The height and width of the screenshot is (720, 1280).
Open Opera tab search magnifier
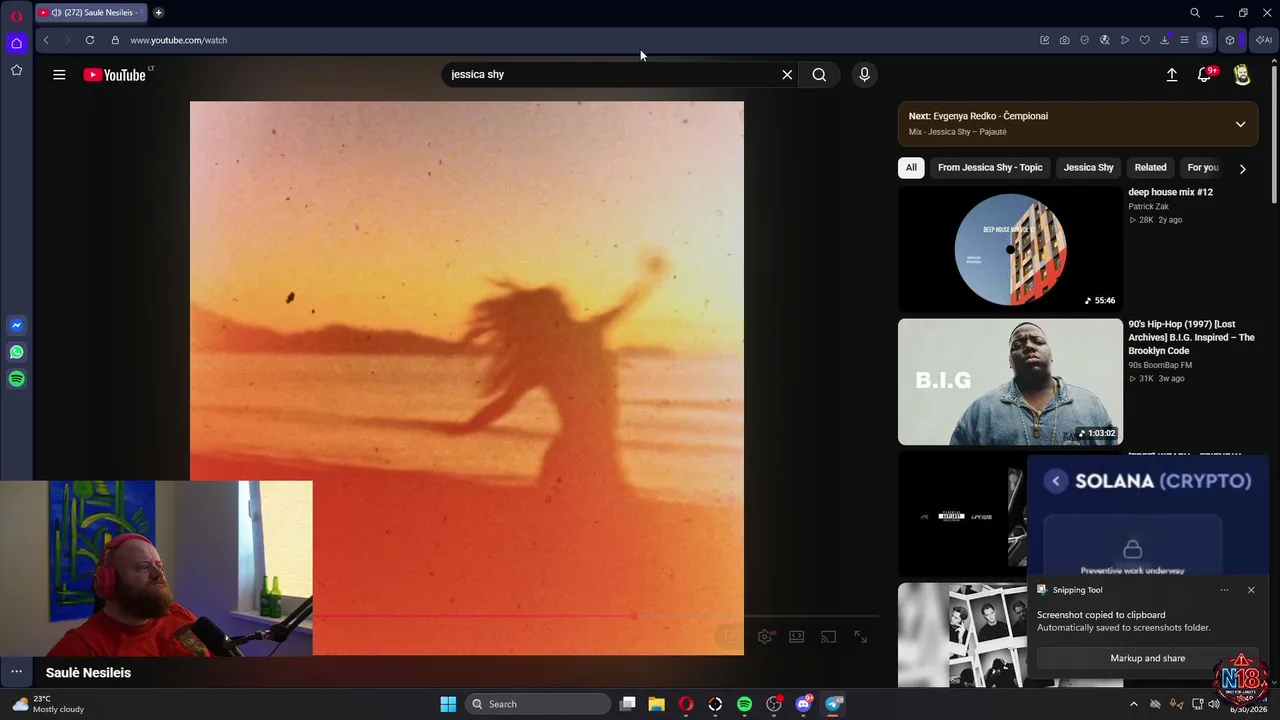[x=1195, y=13]
